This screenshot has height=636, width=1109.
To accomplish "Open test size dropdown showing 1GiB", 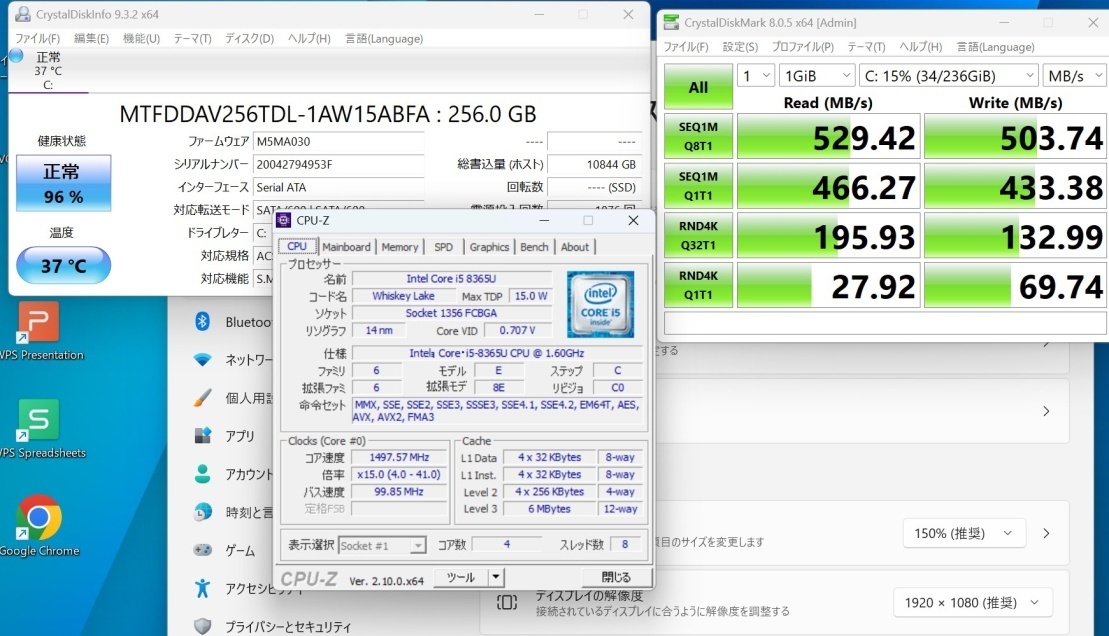I will click(x=817, y=76).
